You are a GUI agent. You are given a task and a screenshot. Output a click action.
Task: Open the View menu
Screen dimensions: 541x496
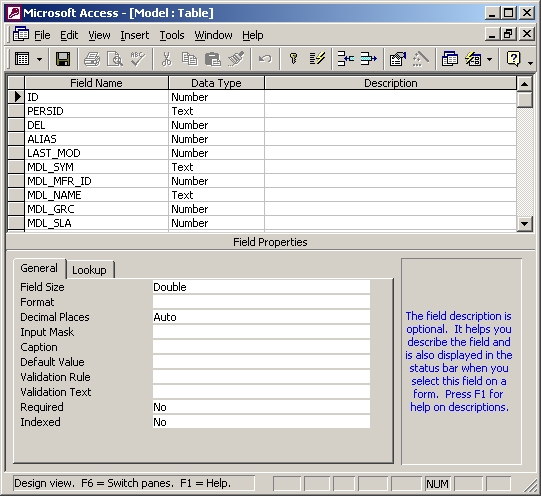click(99, 35)
